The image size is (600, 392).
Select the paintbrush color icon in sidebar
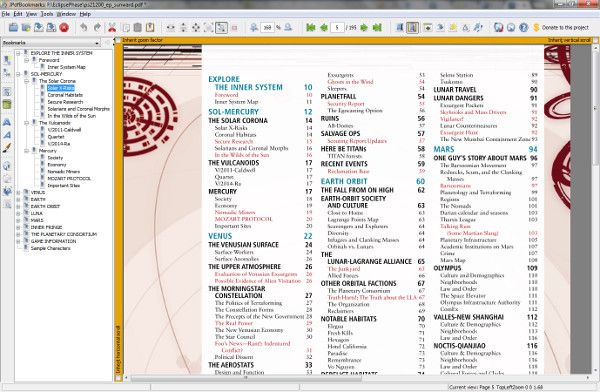tap(7, 148)
